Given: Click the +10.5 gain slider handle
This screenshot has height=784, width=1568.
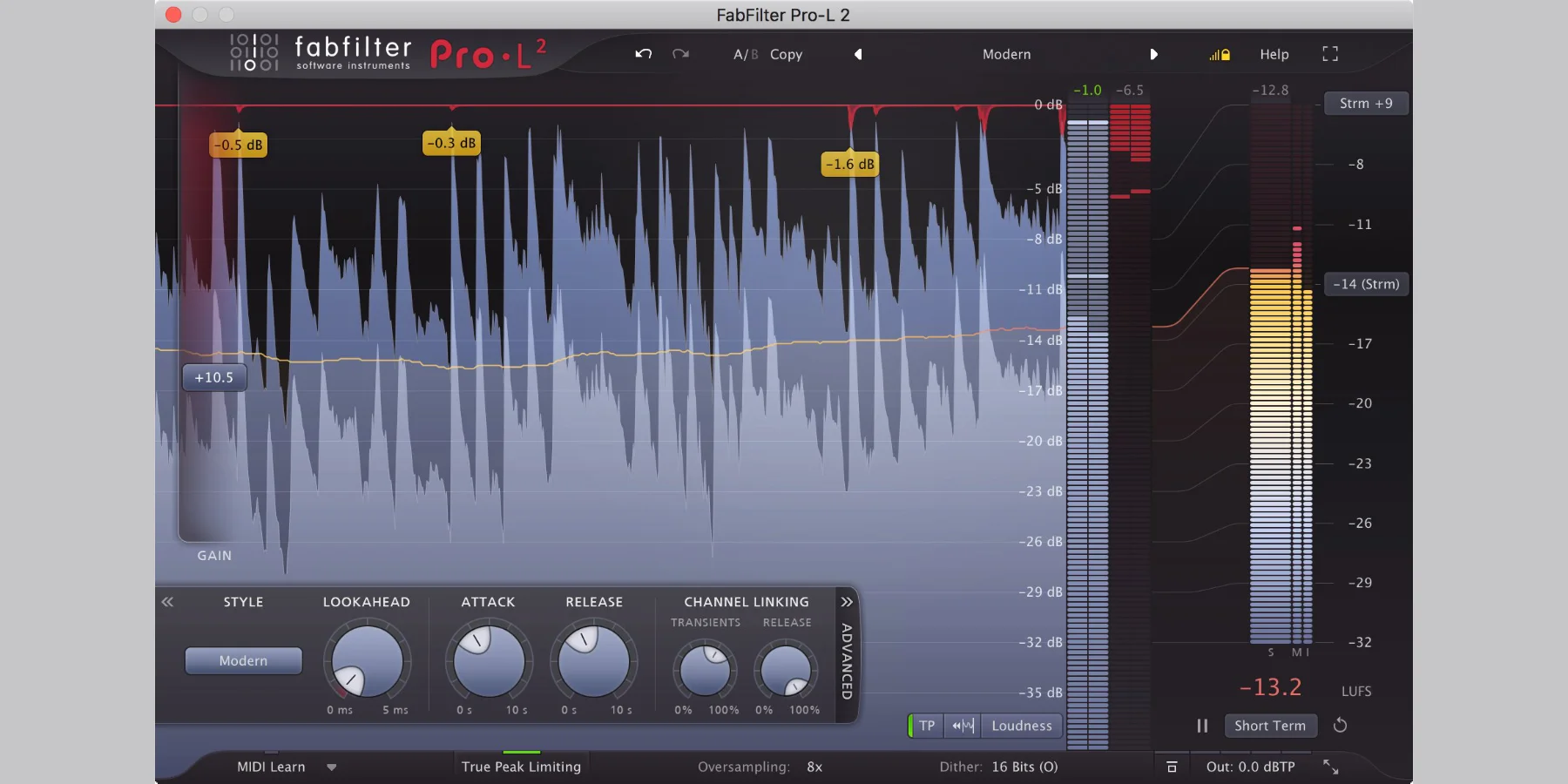Looking at the screenshot, I should 214,377.
